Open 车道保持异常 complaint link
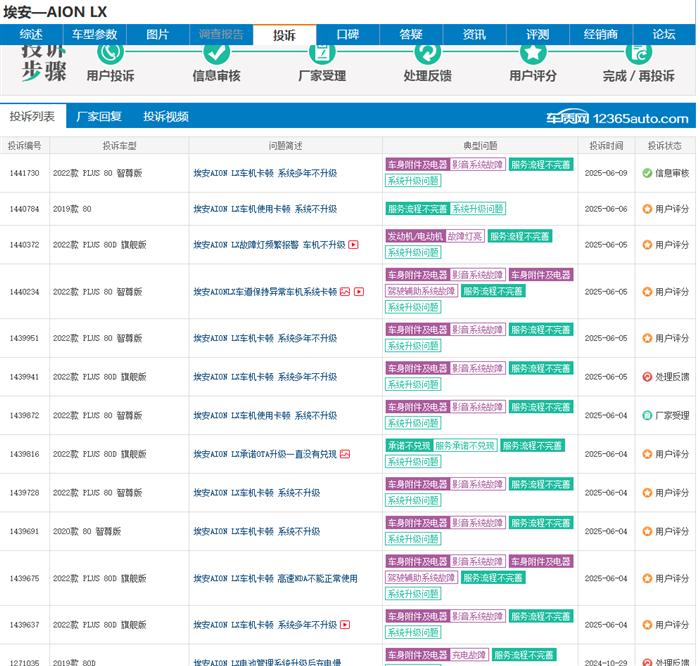The width and height of the screenshot is (700, 666). 265,291
